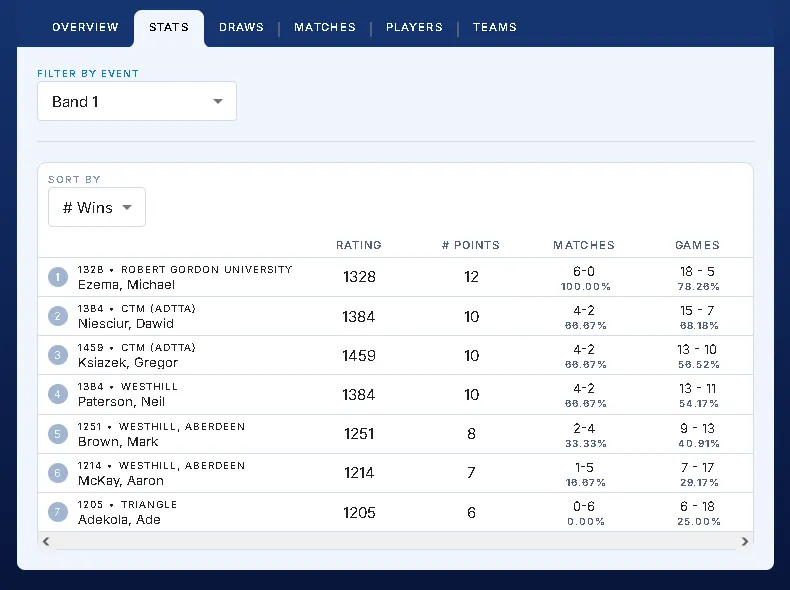Click the 1328 rating value
790x590 pixels.
pos(359,277)
